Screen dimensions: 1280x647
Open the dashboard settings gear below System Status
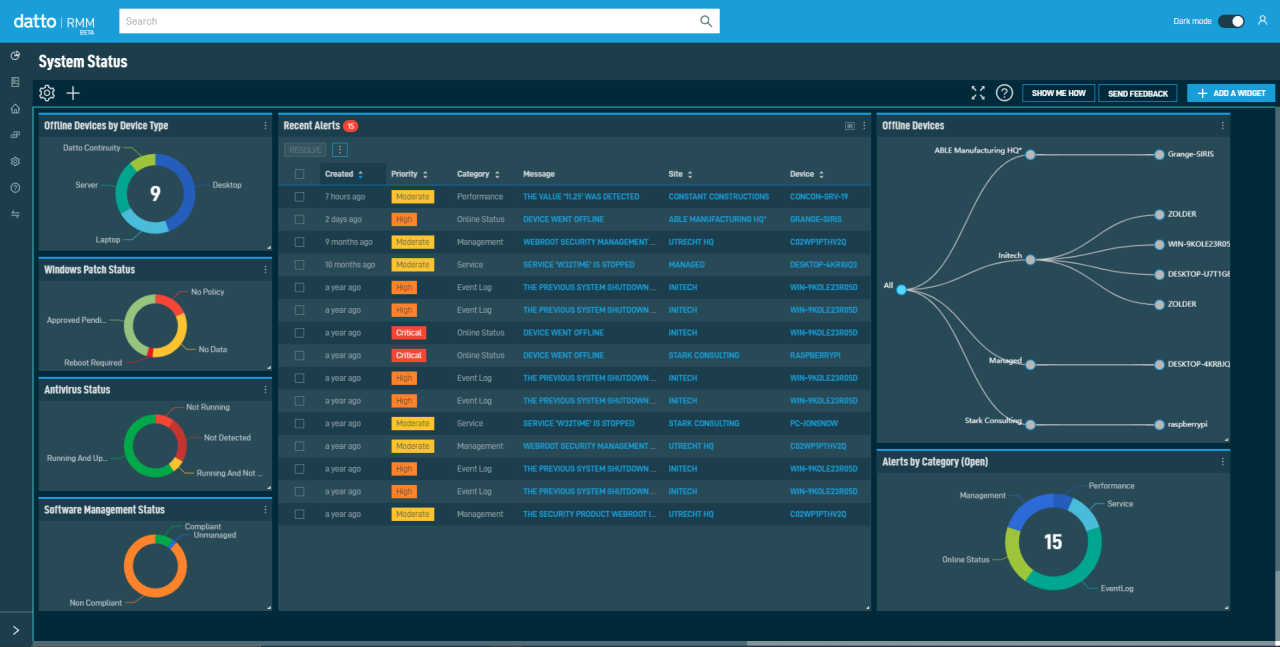click(47, 93)
